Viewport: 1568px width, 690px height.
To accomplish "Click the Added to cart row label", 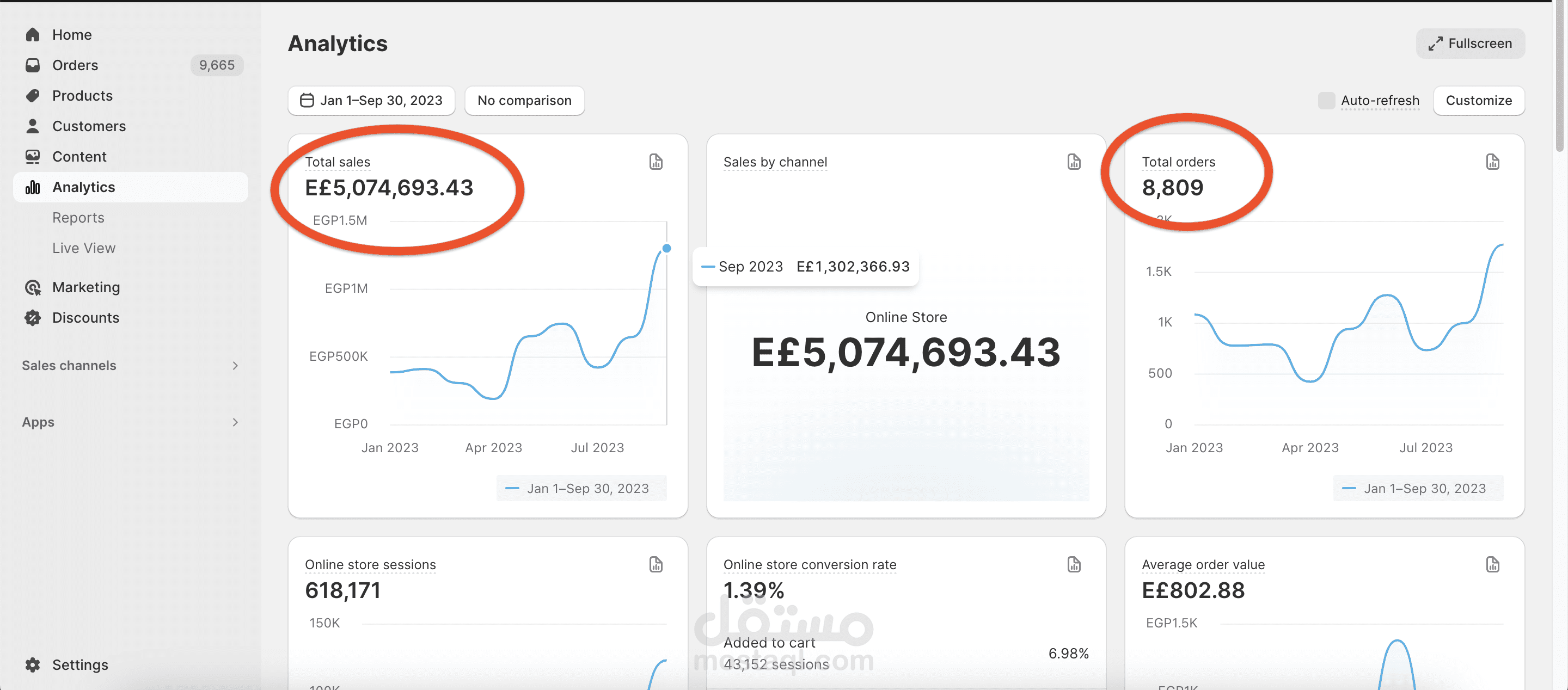I will coord(769,643).
